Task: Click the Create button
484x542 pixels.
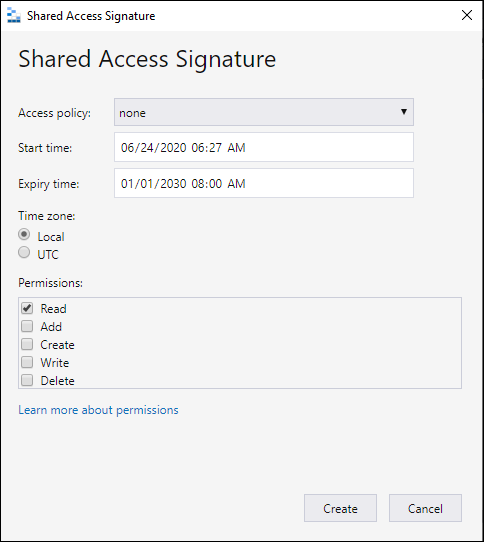Action: coord(340,508)
